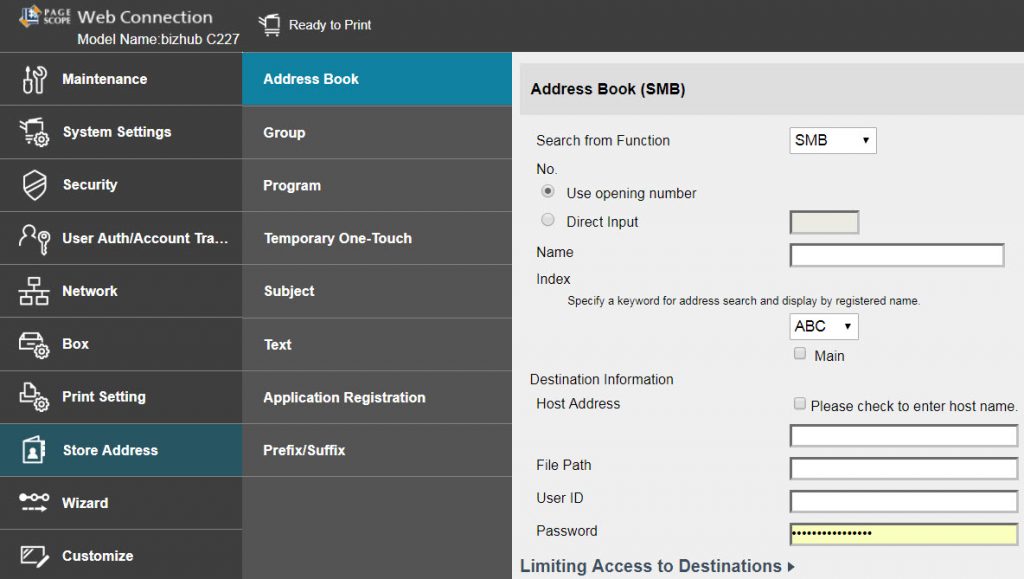Enable the Main index checkbox
This screenshot has width=1024, height=579.
(799, 354)
